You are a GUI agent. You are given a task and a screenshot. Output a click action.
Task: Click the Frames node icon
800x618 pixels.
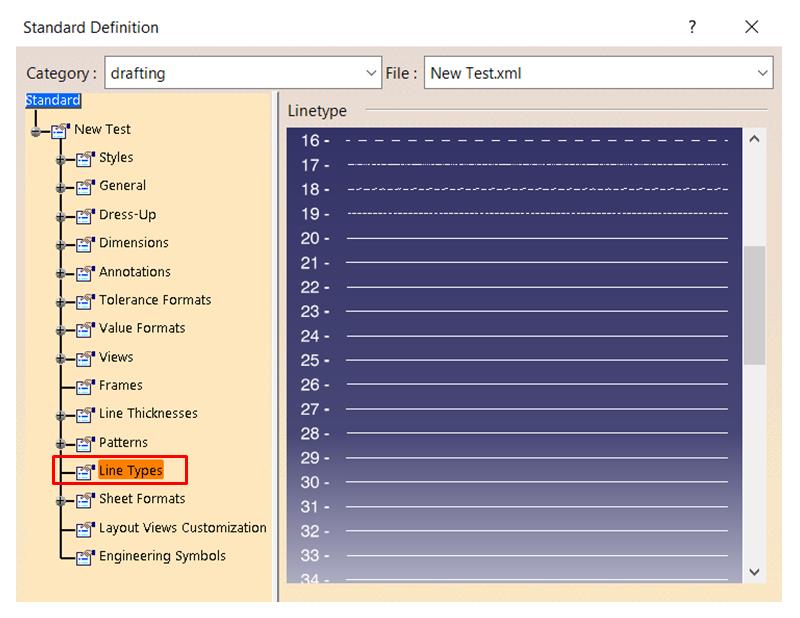83,385
